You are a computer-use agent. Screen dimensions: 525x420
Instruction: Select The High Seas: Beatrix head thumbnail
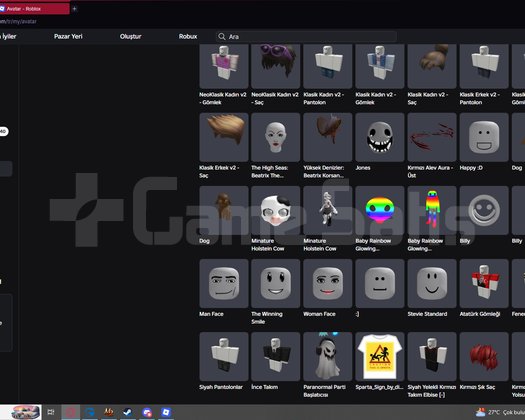[276, 137]
